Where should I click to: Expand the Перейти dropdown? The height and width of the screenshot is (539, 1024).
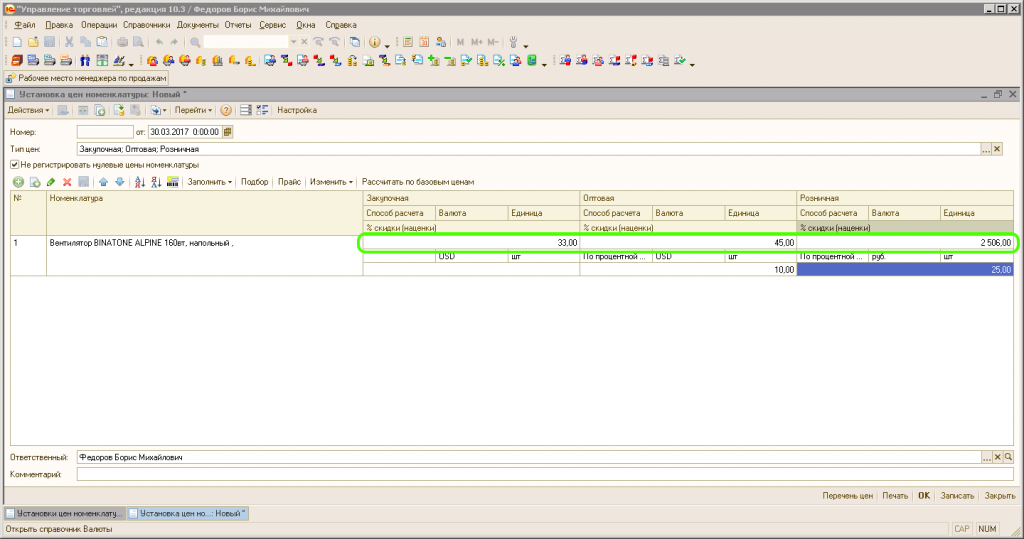coord(193,110)
